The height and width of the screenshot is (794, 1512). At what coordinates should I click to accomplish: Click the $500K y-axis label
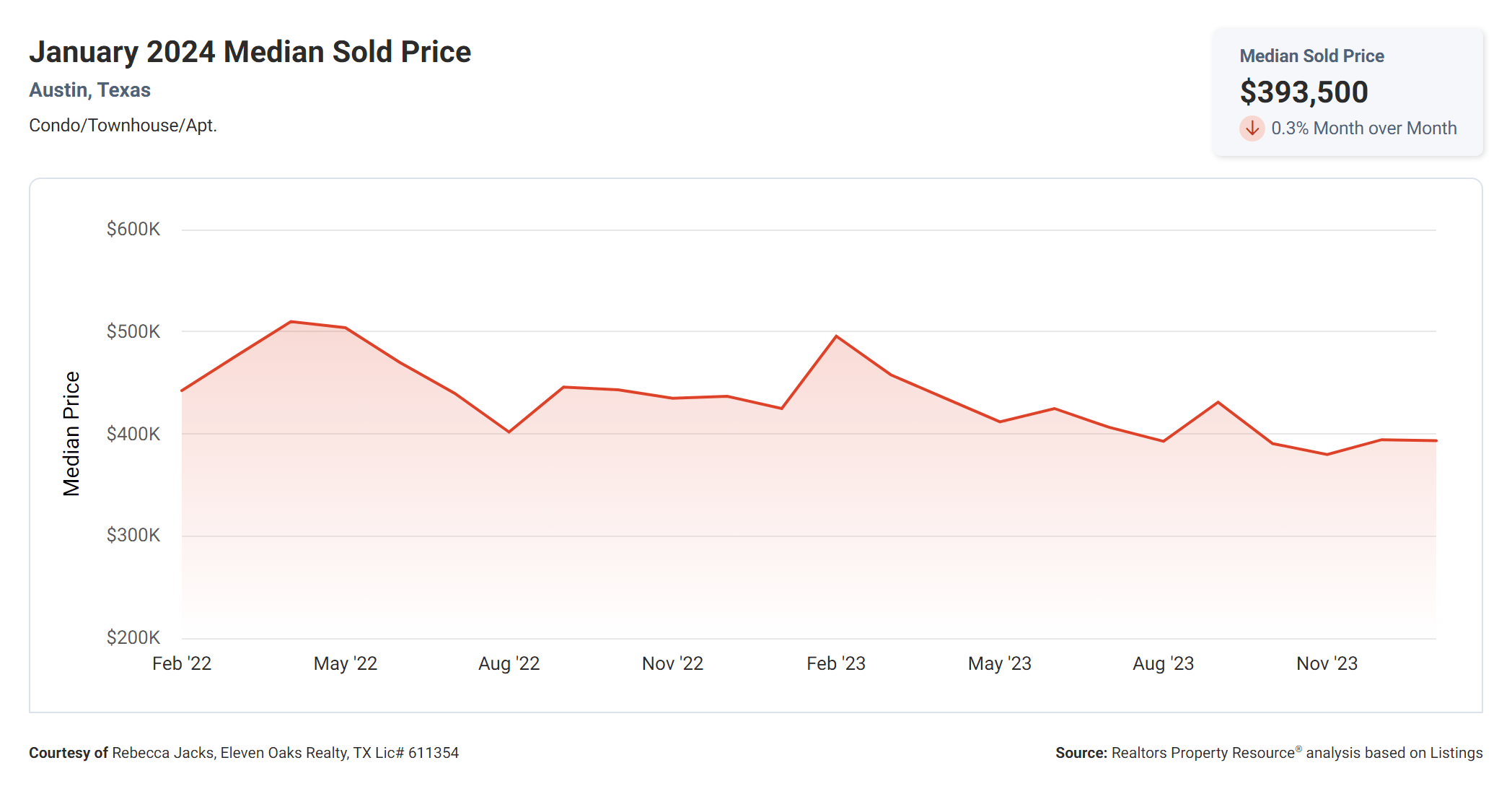(133, 332)
